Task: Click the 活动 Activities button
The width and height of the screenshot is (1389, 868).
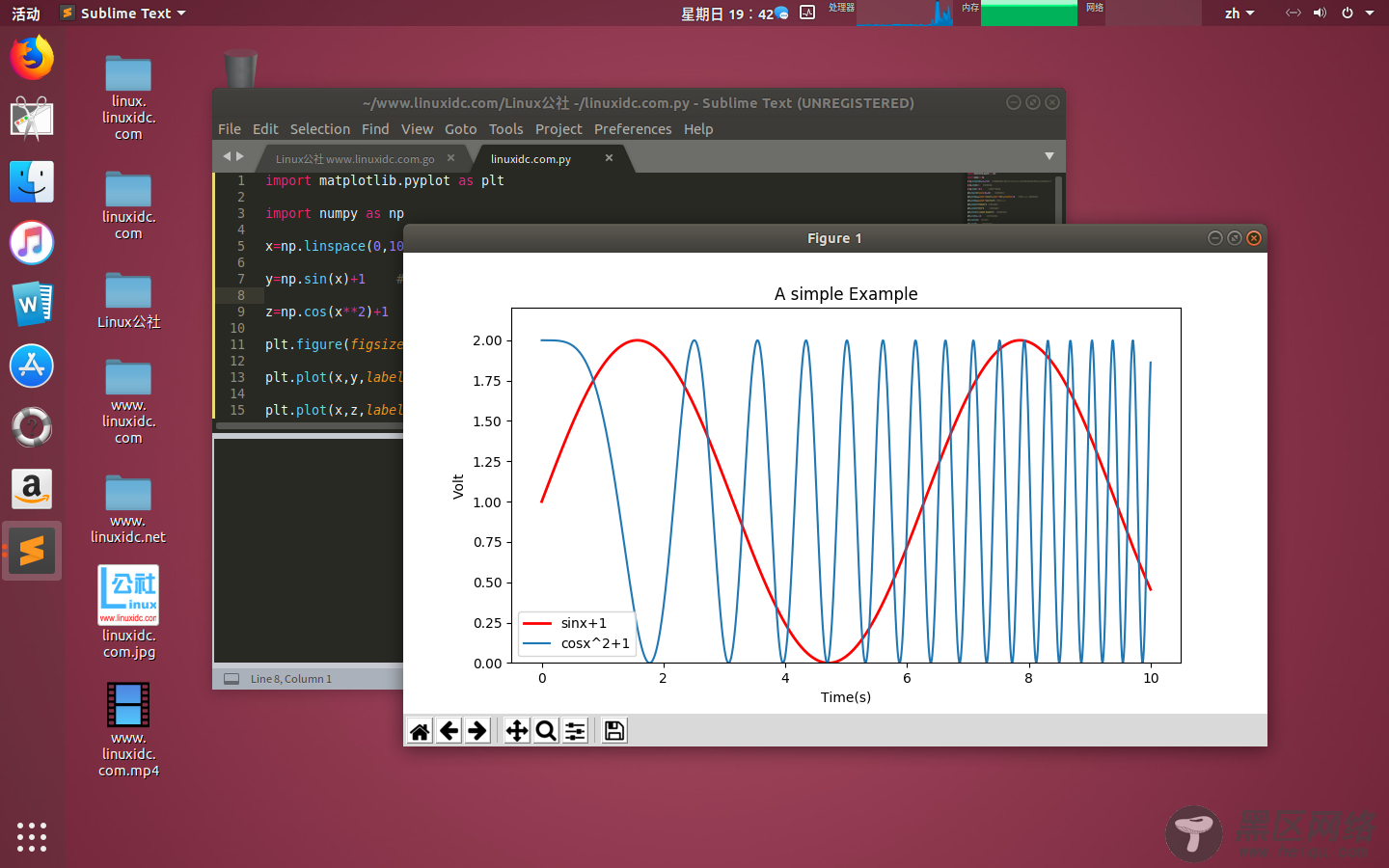Action: (26, 14)
